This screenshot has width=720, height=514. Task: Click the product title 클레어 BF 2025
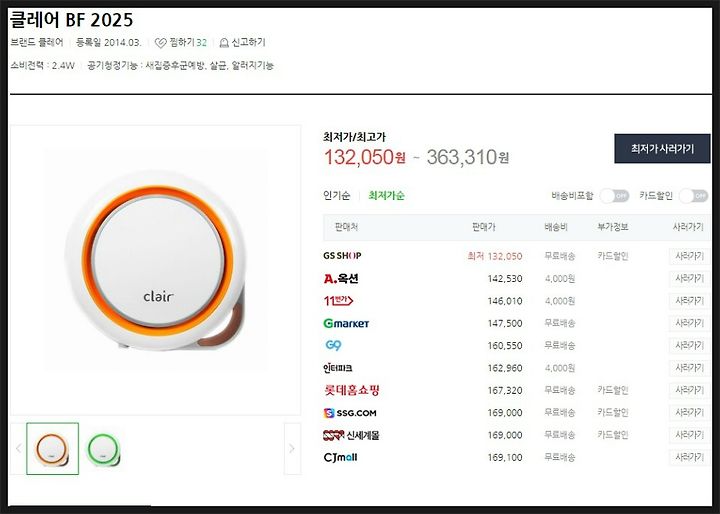click(x=71, y=20)
